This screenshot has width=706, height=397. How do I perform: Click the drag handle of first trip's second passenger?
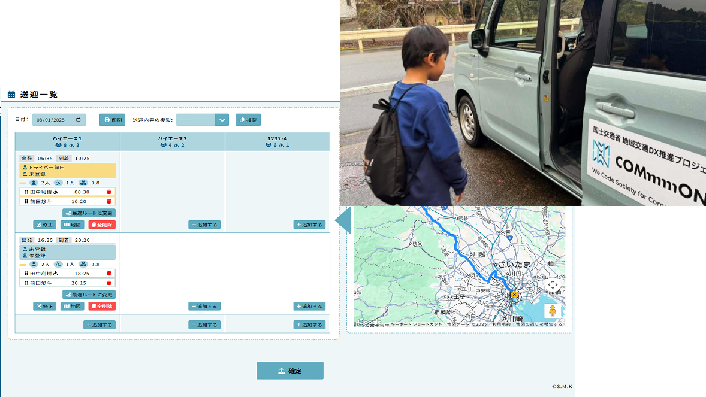pos(26,201)
